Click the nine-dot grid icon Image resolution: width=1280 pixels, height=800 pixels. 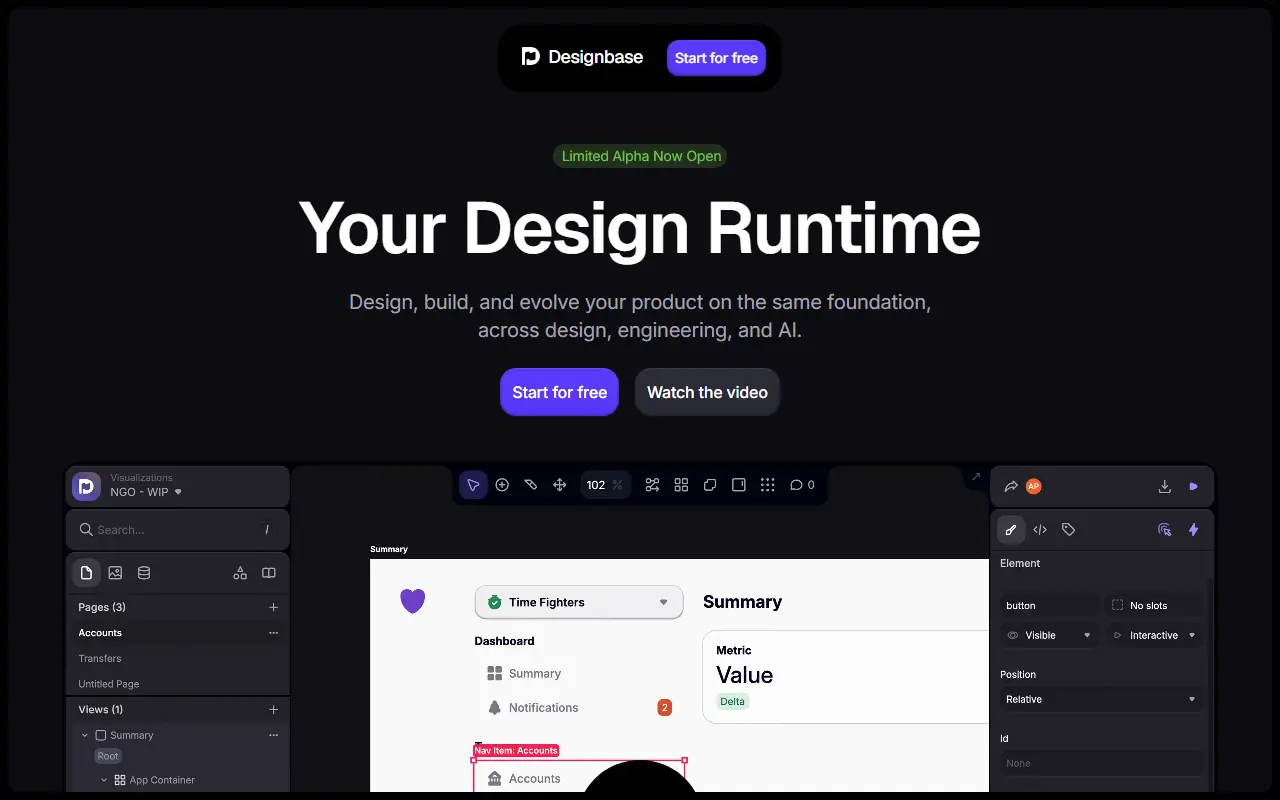click(768, 485)
